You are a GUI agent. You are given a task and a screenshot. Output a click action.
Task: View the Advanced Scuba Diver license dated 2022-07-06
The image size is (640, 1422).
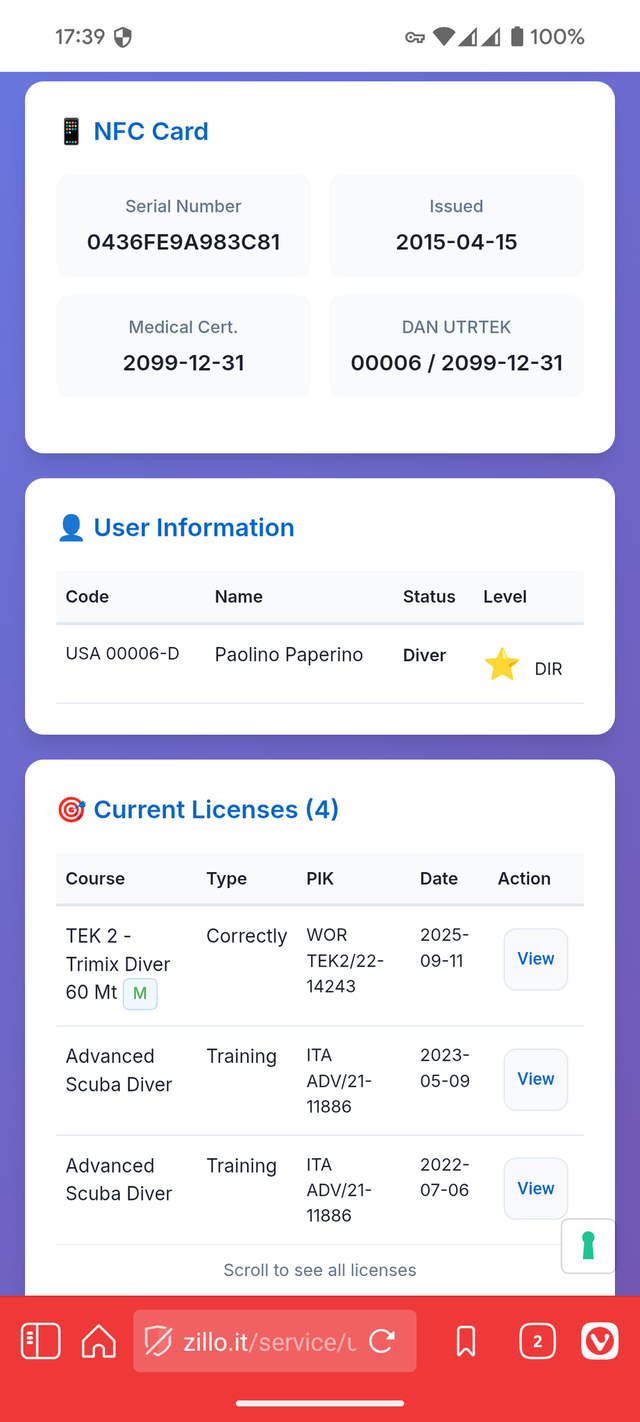(x=535, y=1188)
